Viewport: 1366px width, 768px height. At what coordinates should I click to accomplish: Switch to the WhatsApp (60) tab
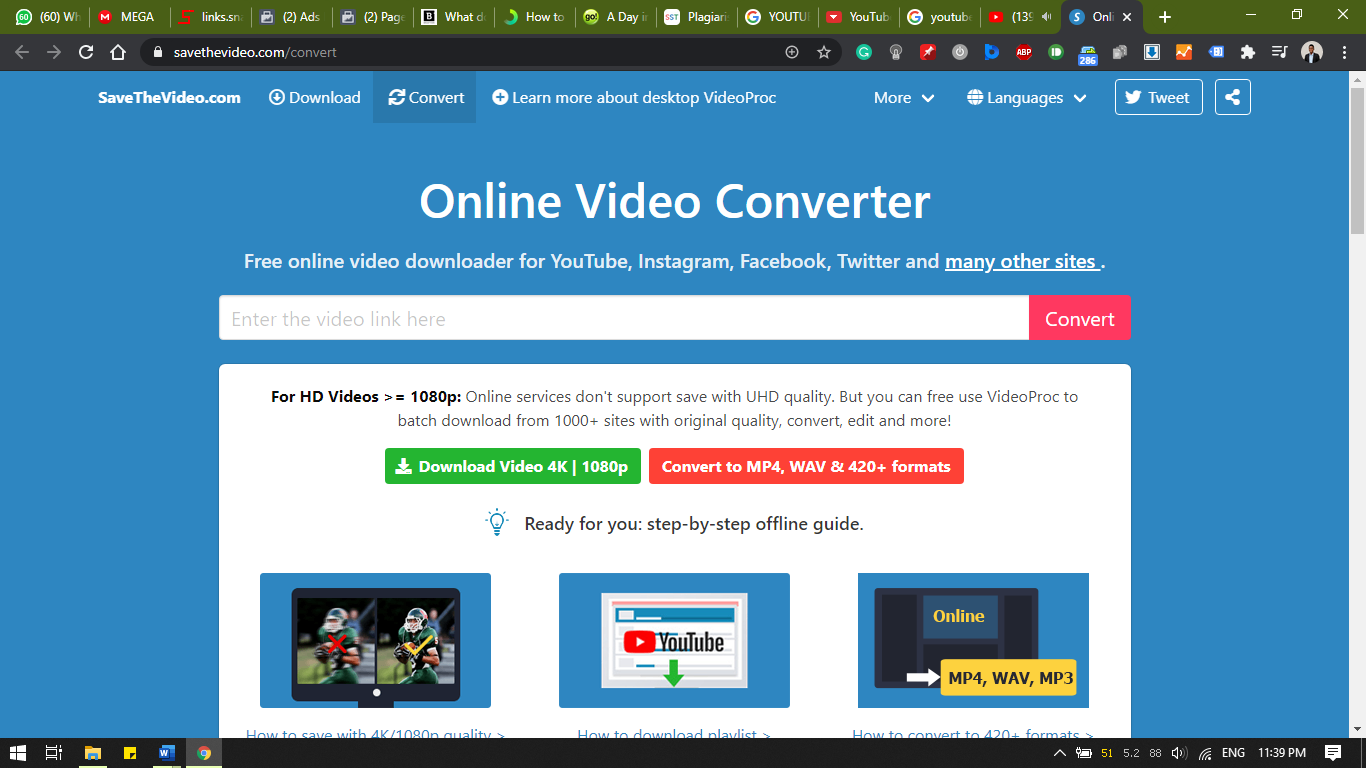48,17
